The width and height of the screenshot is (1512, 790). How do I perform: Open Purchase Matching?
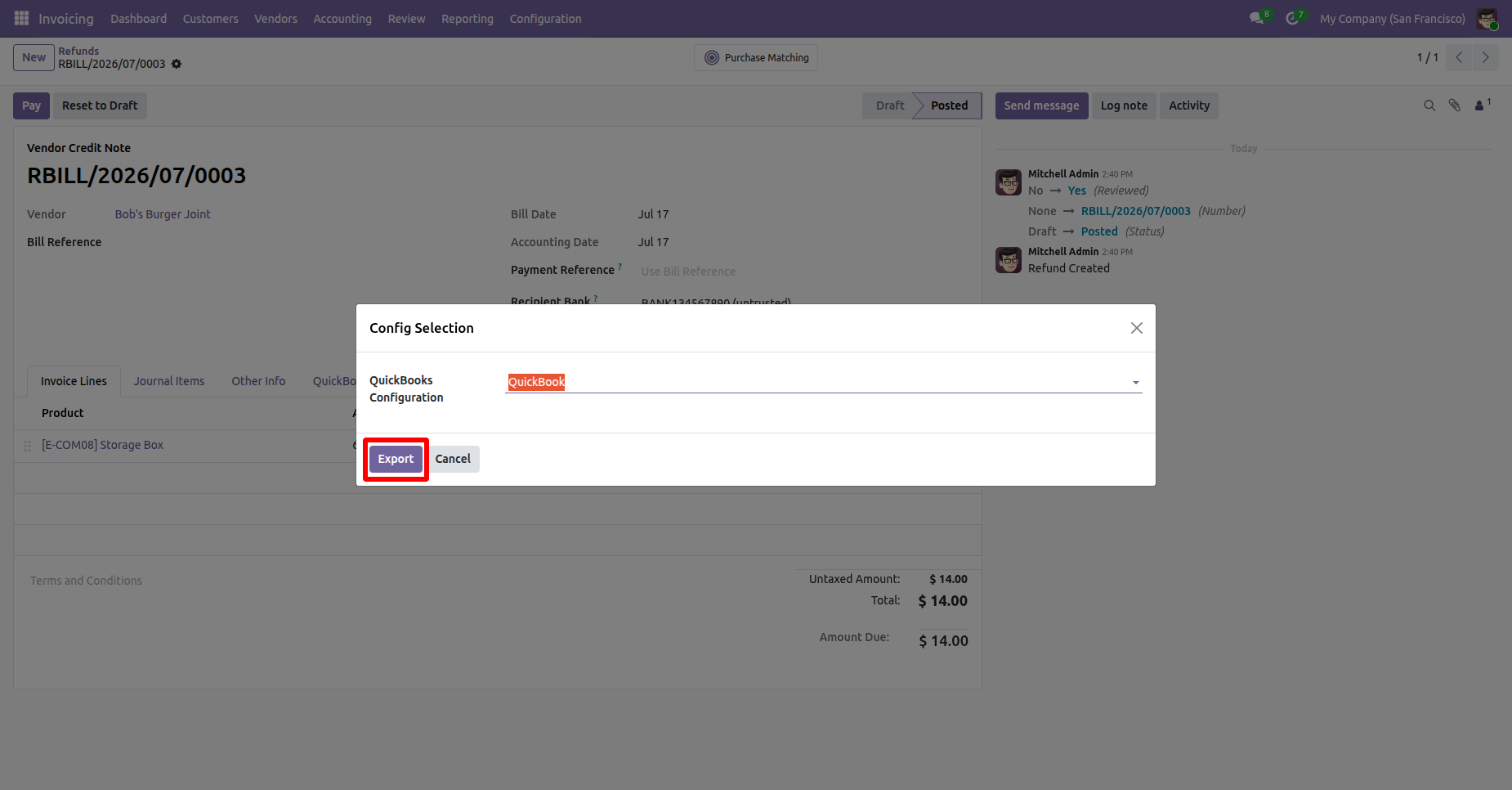[756, 57]
